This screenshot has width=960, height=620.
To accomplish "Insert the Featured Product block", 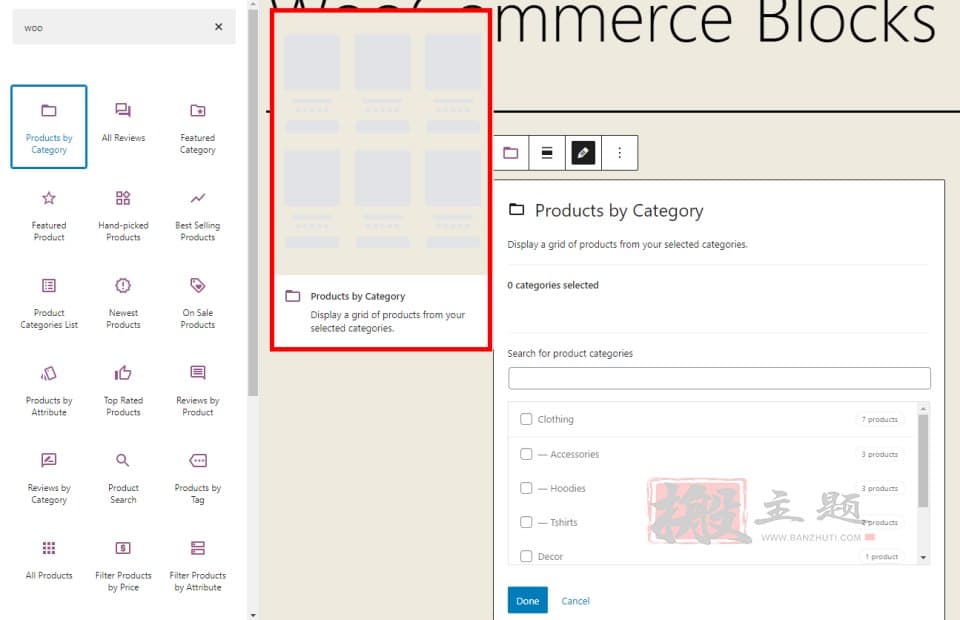I will coord(49,215).
